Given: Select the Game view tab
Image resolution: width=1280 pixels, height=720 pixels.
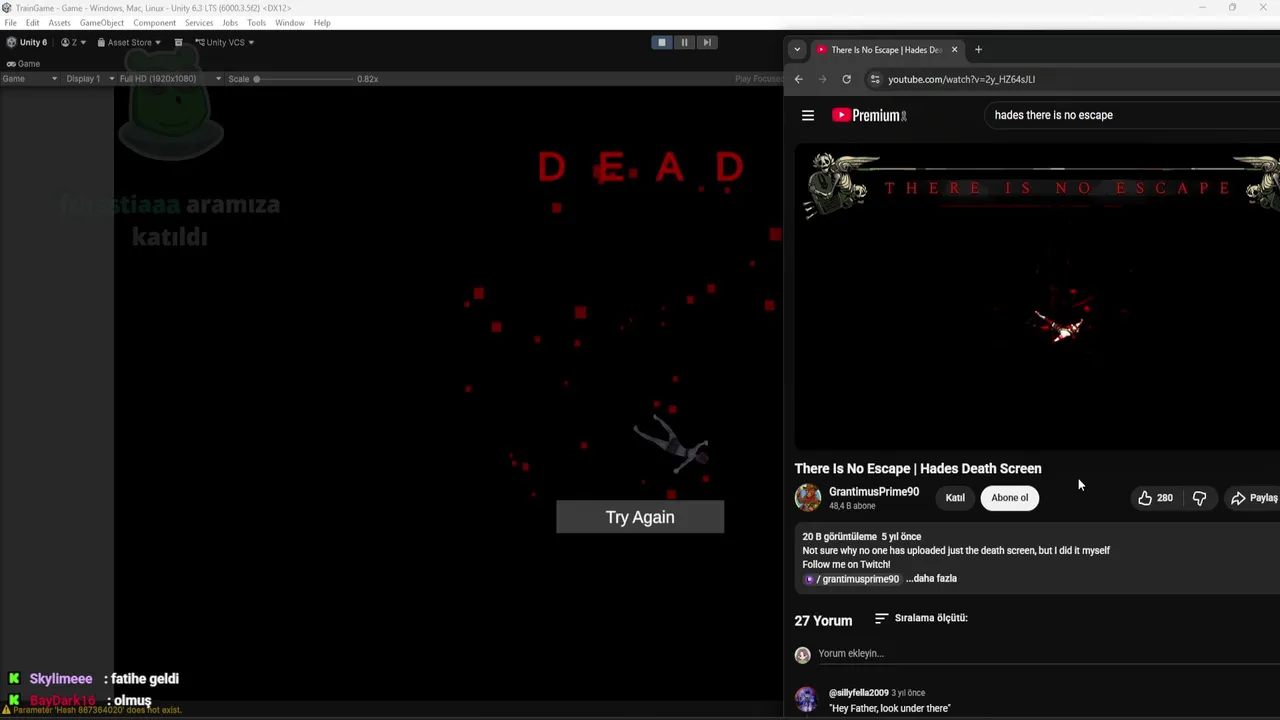Looking at the screenshot, I should (23, 63).
